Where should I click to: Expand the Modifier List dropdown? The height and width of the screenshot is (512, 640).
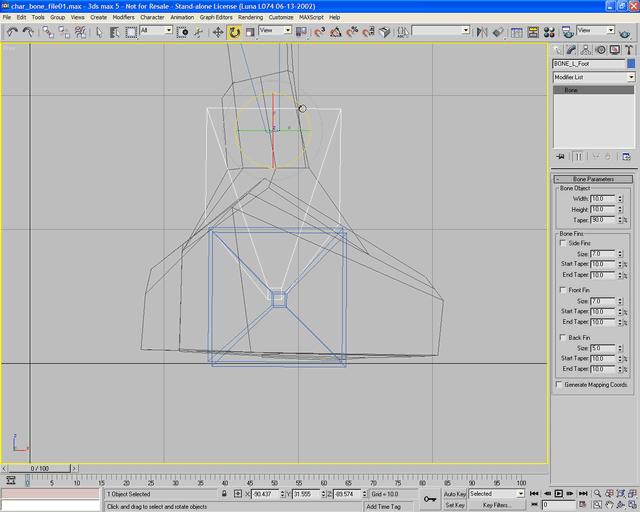click(x=631, y=77)
